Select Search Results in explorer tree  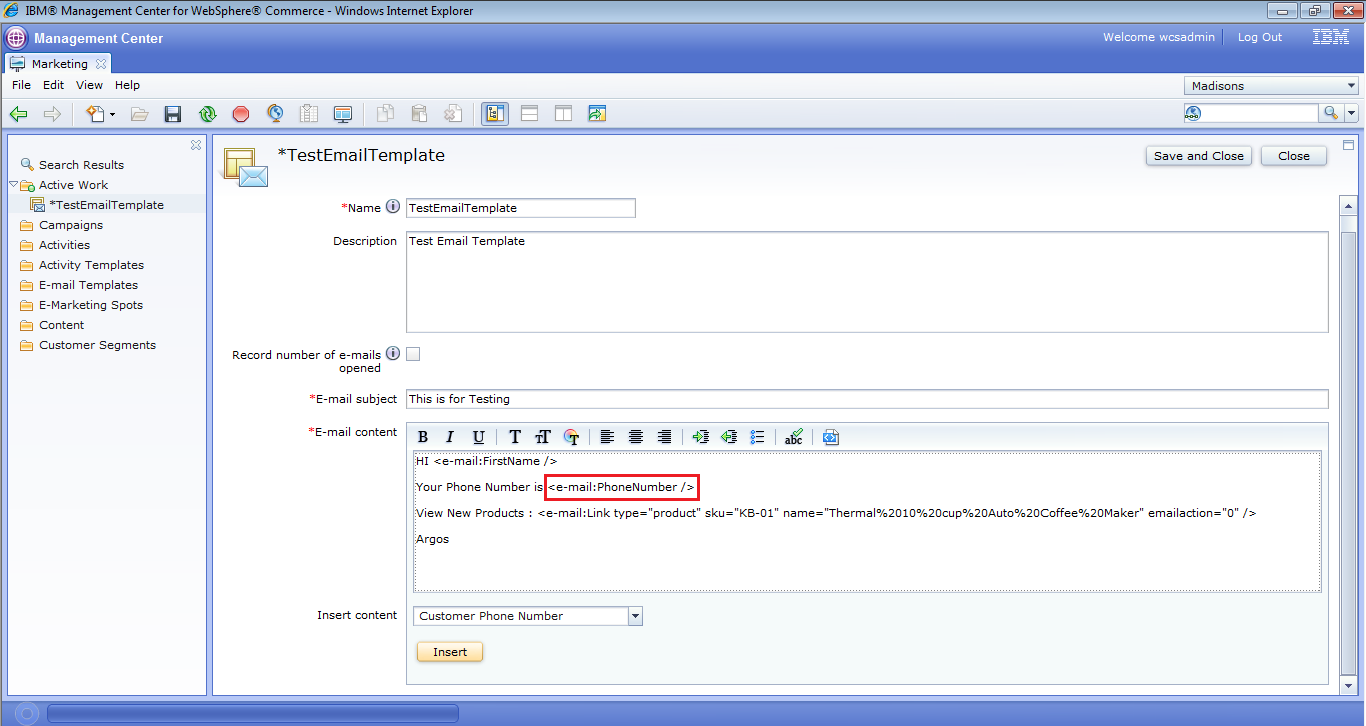(81, 165)
